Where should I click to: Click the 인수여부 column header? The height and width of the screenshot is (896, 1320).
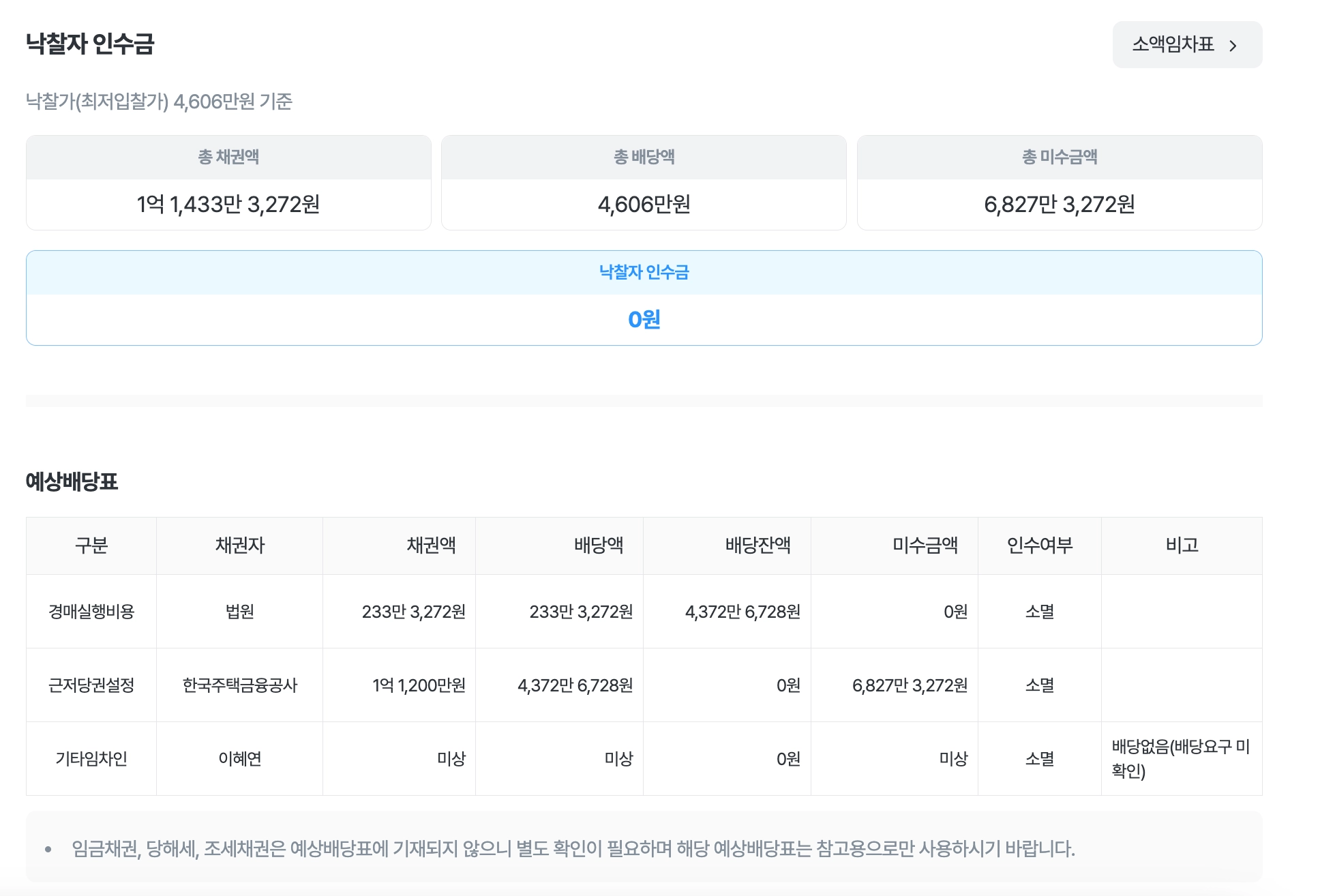(1039, 546)
